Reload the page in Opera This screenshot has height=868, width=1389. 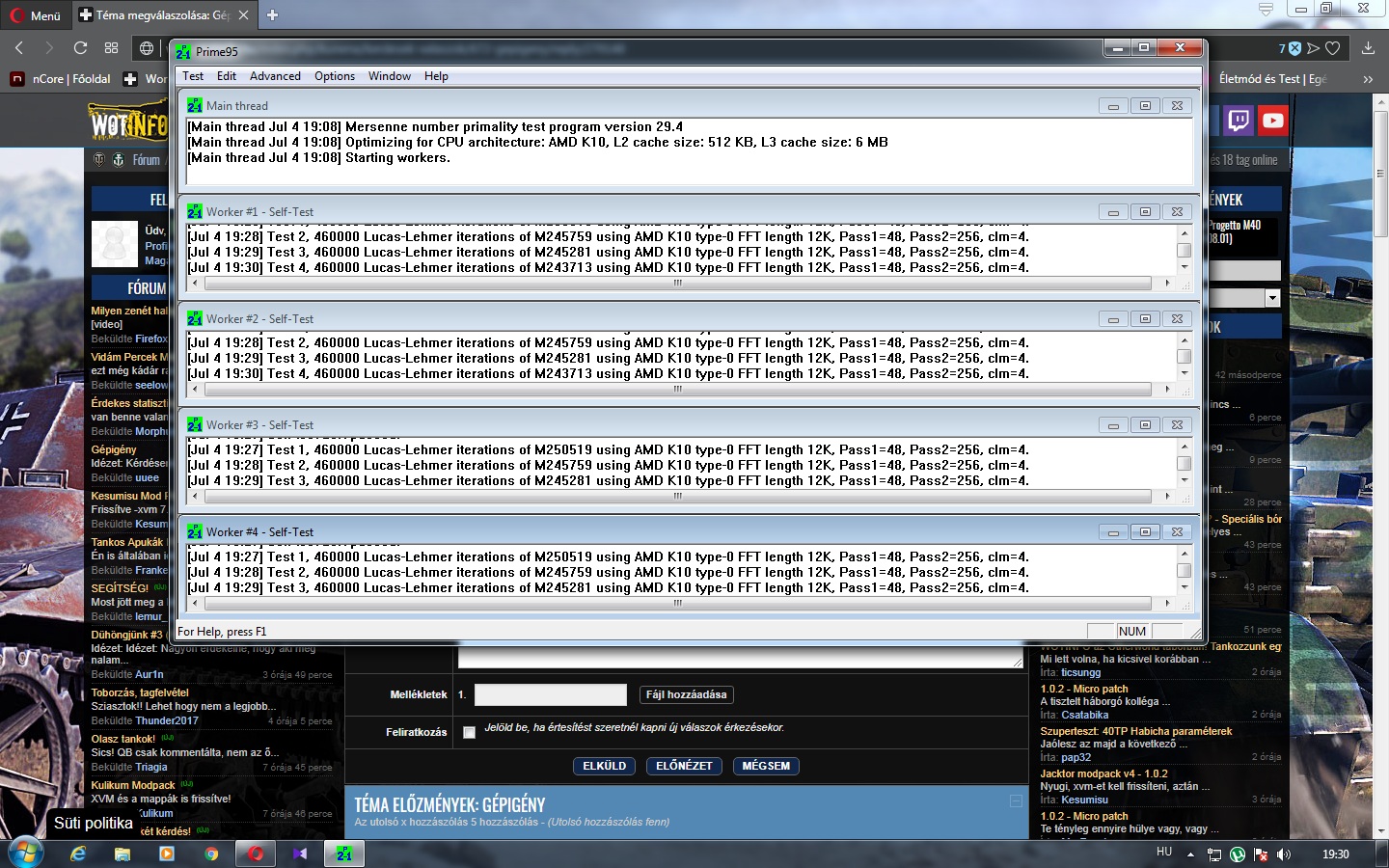pos(80,47)
